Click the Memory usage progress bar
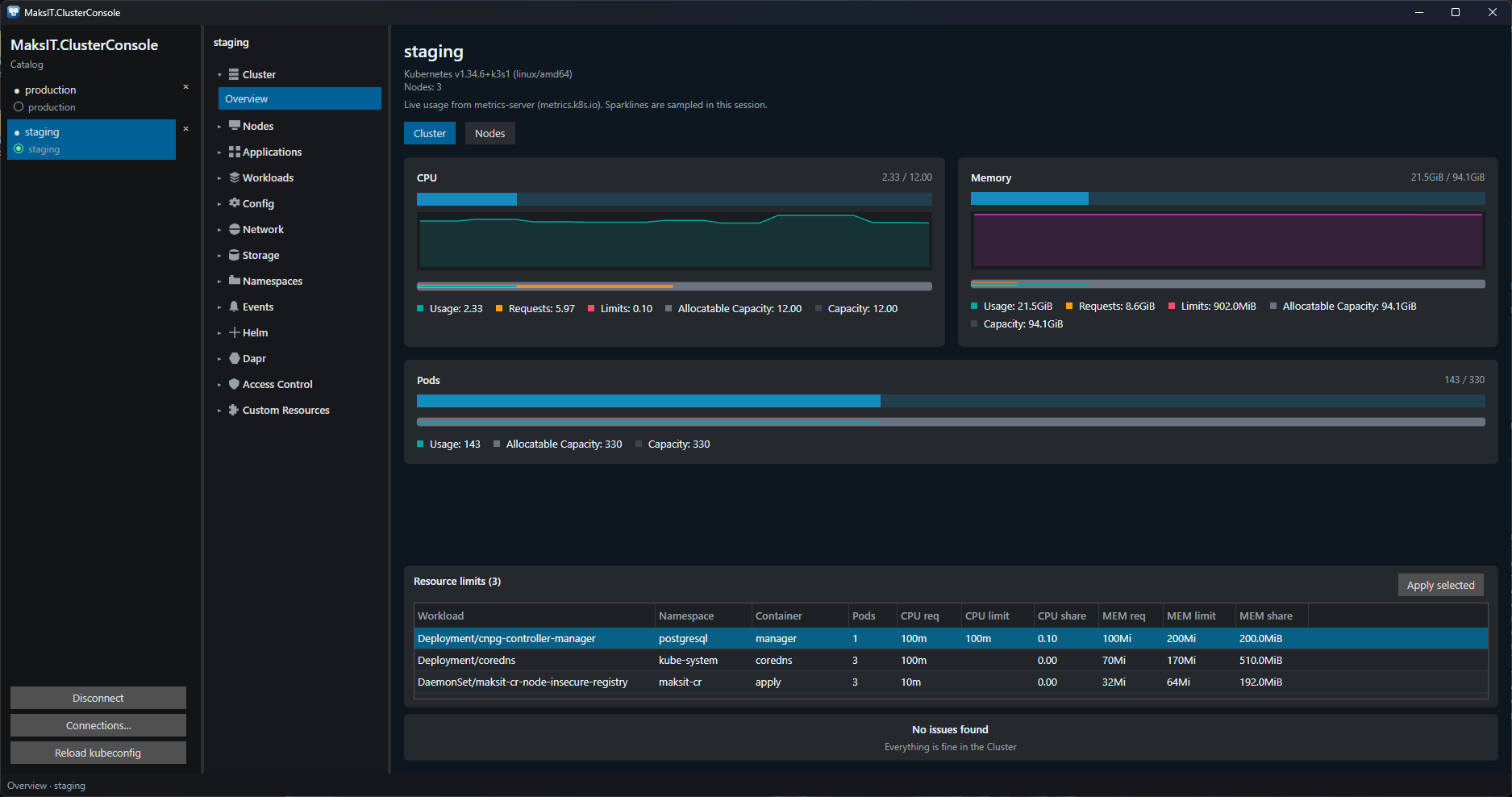The image size is (1512, 797). pos(1227,198)
